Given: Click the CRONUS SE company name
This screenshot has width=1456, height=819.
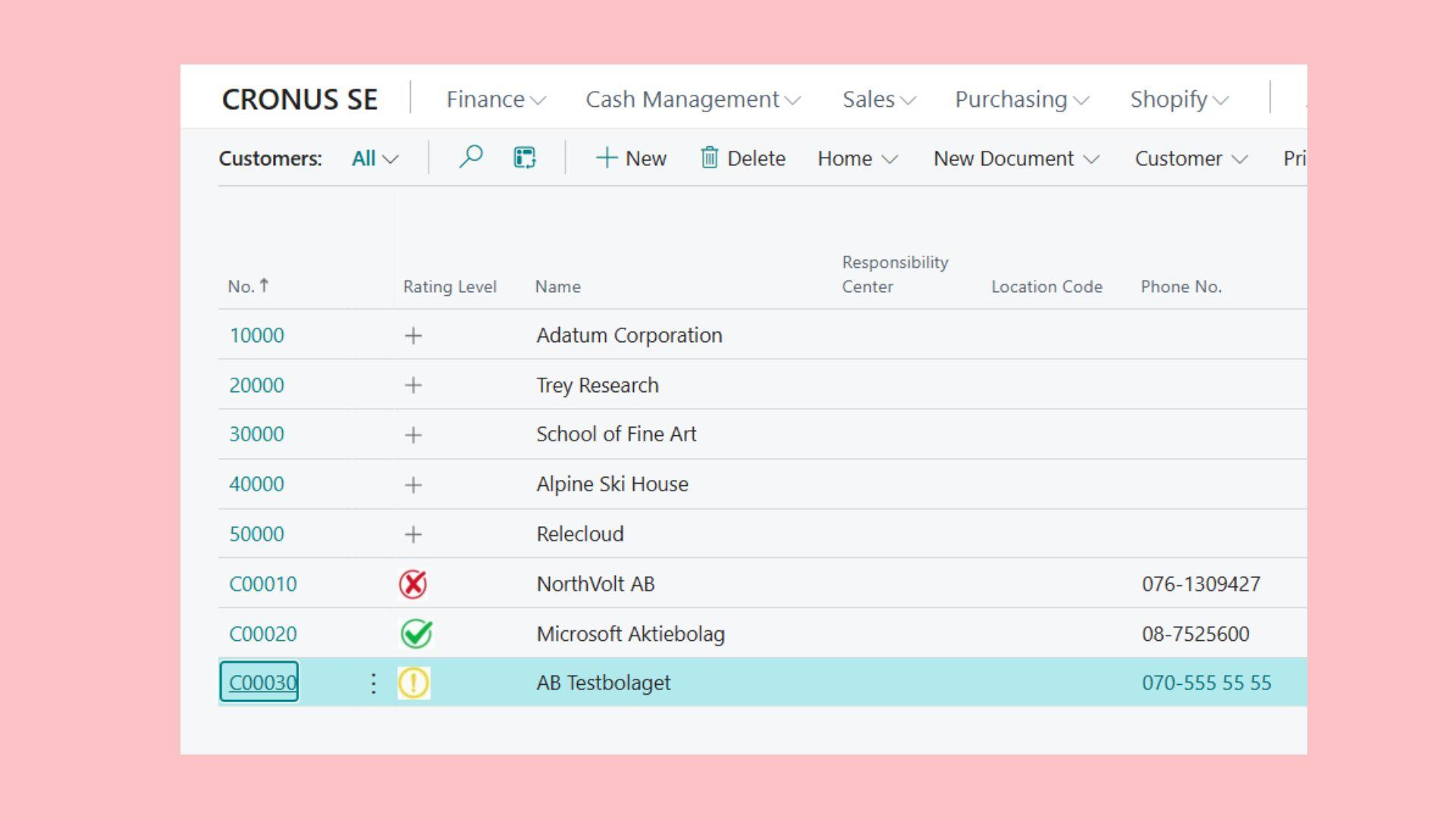Looking at the screenshot, I should click(300, 99).
